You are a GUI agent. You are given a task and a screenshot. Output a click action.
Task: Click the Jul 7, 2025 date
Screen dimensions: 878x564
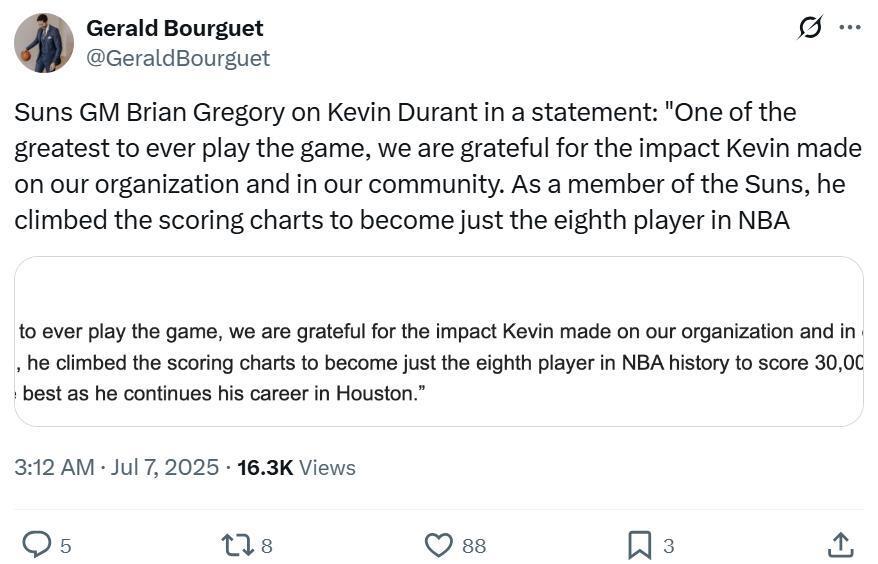165,468
